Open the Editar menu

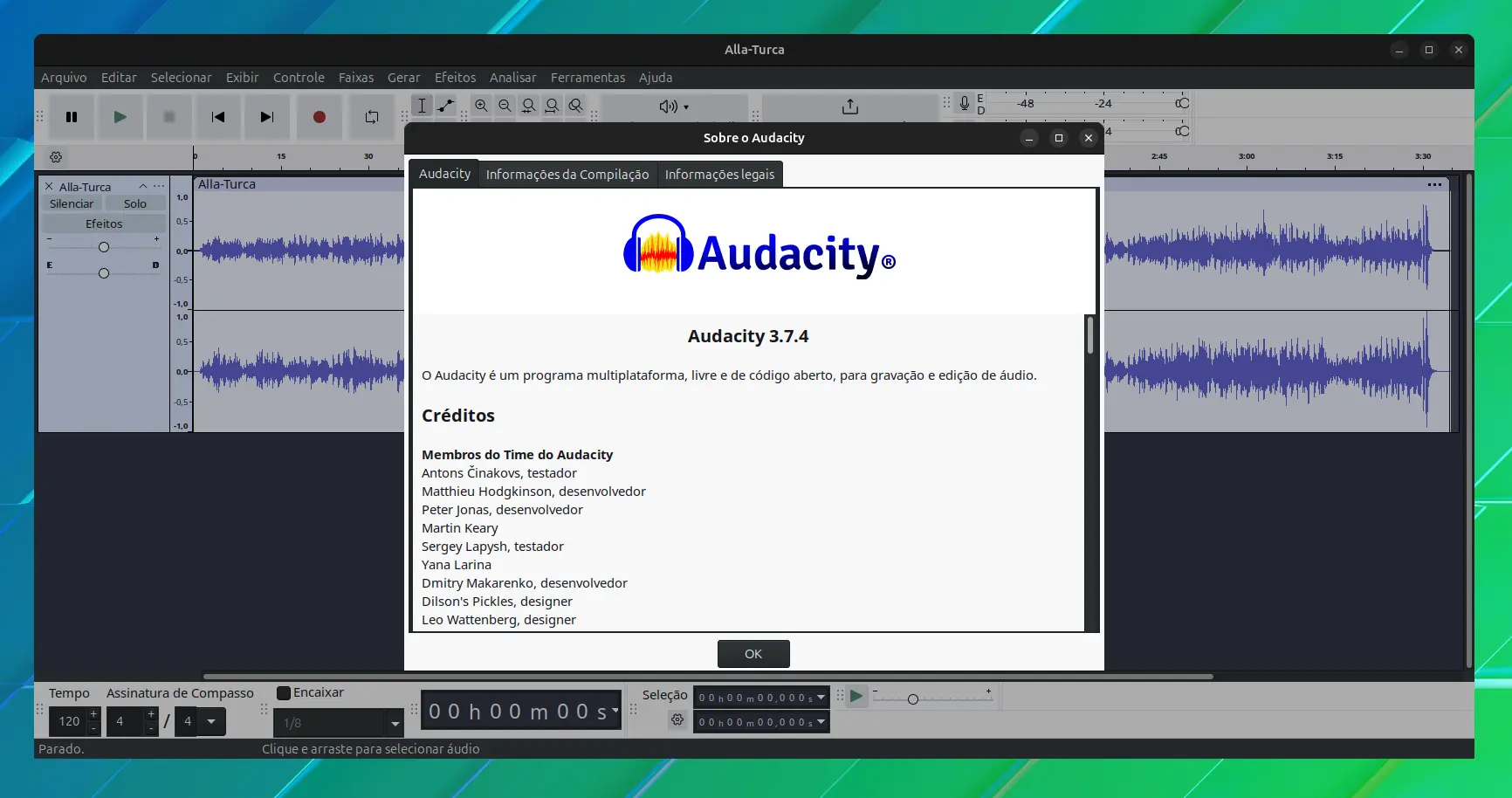(119, 78)
